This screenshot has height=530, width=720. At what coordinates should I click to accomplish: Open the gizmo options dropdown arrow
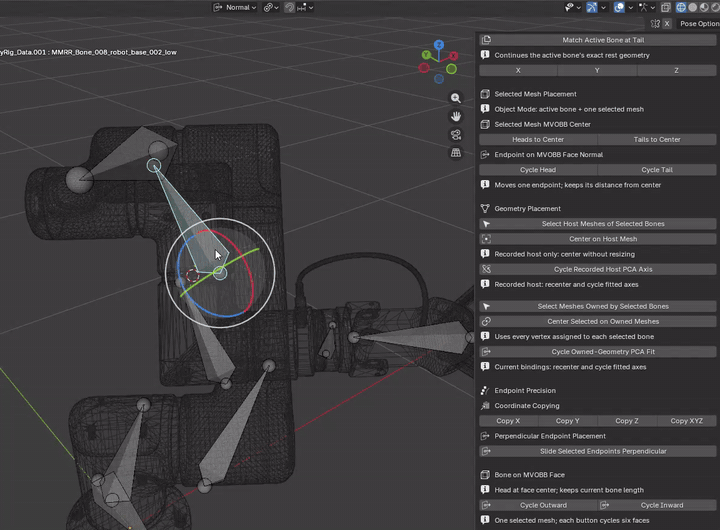pos(603,7)
